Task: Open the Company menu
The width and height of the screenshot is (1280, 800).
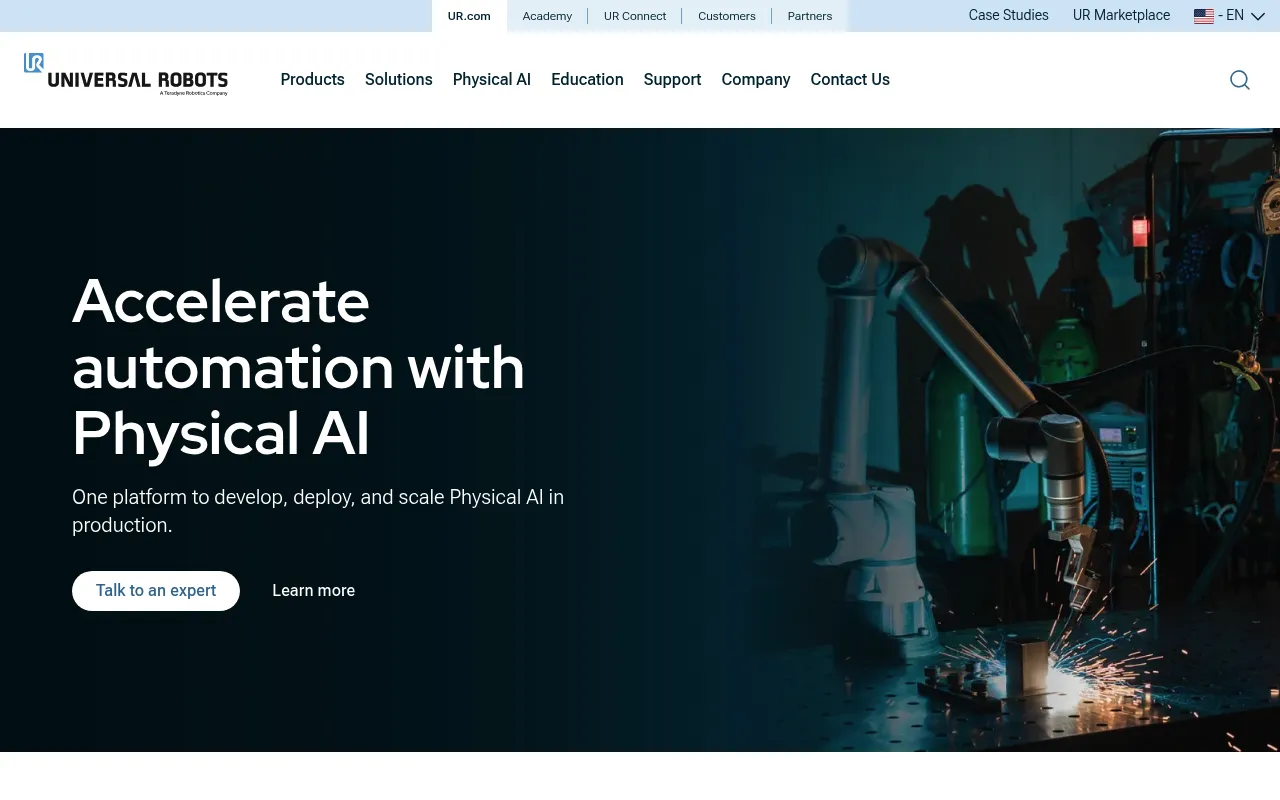Action: point(756,79)
